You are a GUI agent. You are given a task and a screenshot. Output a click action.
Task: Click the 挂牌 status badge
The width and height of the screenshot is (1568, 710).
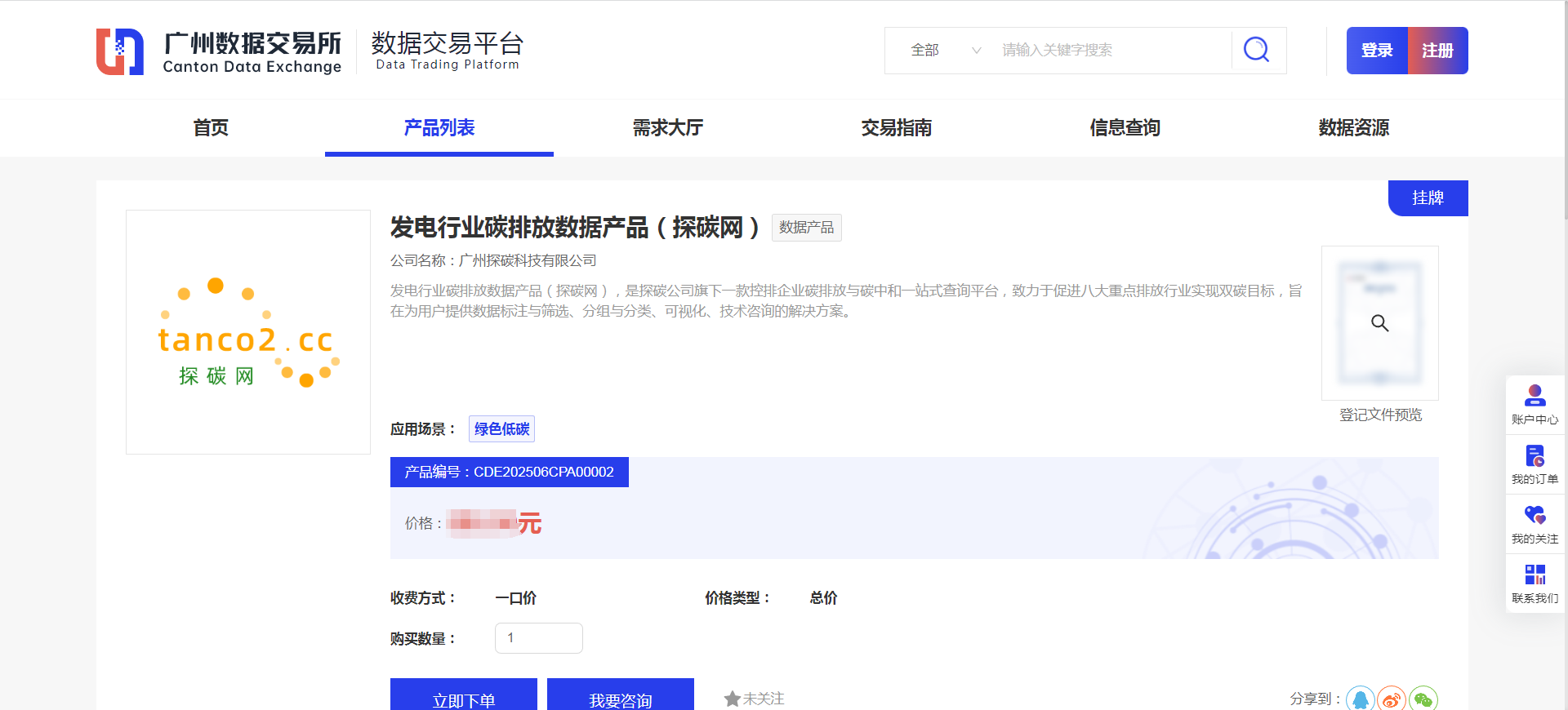1428,198
